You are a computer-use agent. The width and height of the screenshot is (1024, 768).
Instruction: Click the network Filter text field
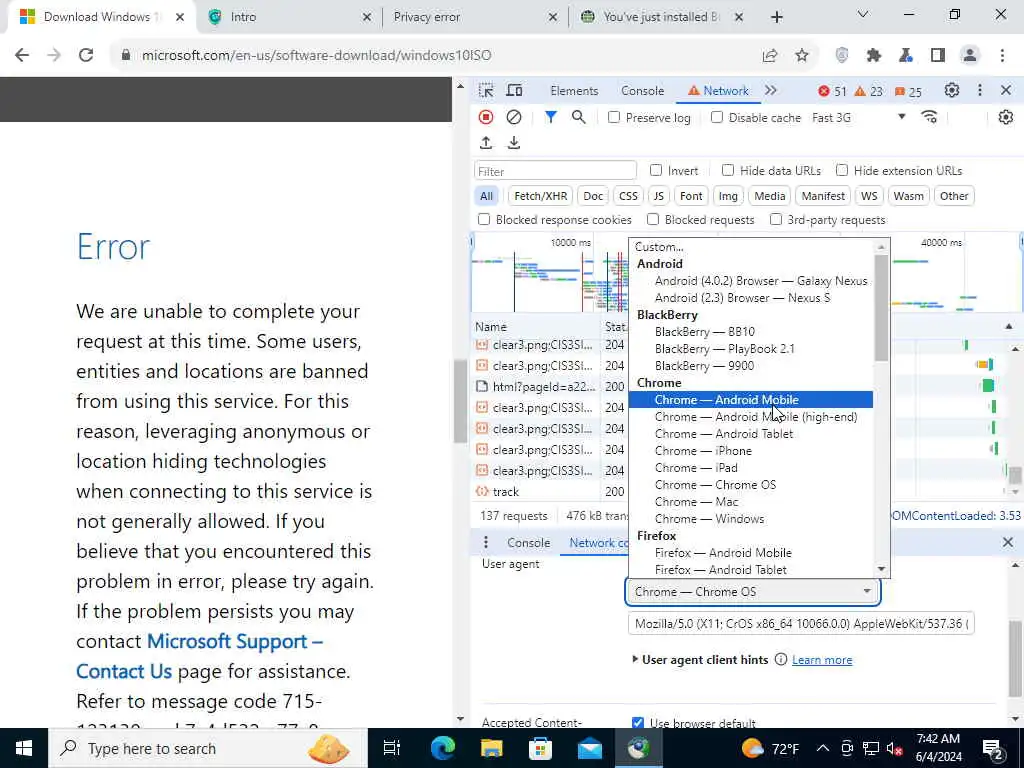pyautogui.click(x=555, y=171)
